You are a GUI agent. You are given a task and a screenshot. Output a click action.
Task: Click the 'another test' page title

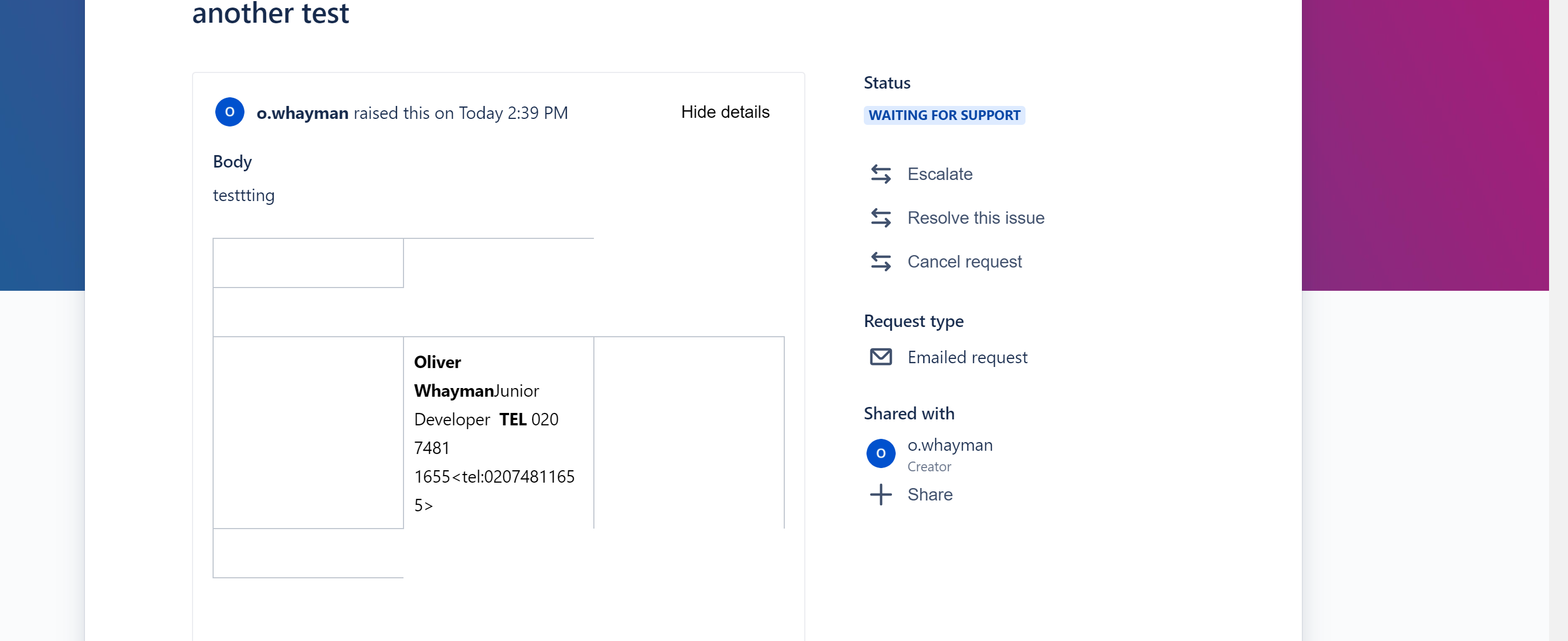[x=270, y=13]
